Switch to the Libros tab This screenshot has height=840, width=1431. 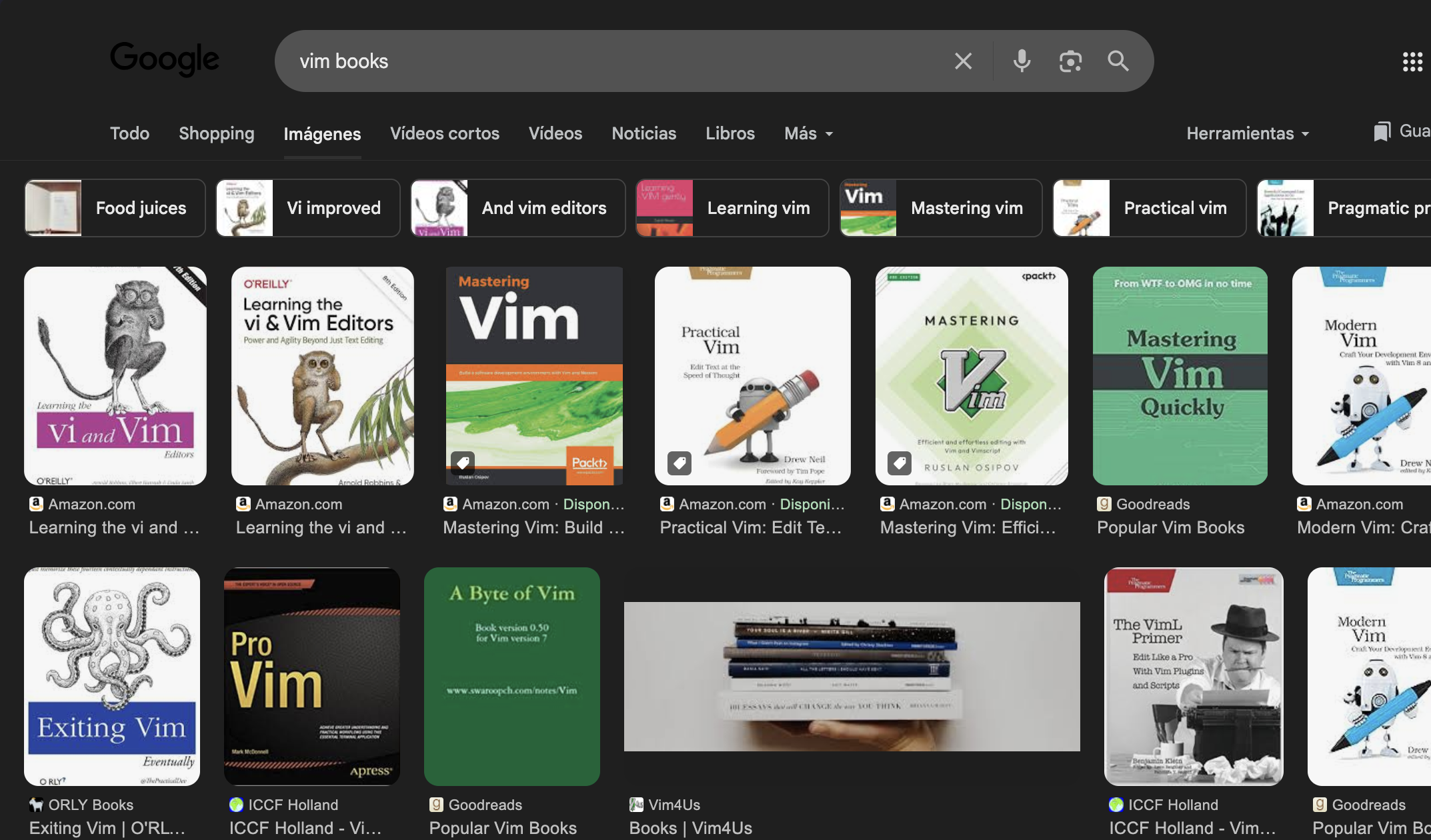[730, 133]
